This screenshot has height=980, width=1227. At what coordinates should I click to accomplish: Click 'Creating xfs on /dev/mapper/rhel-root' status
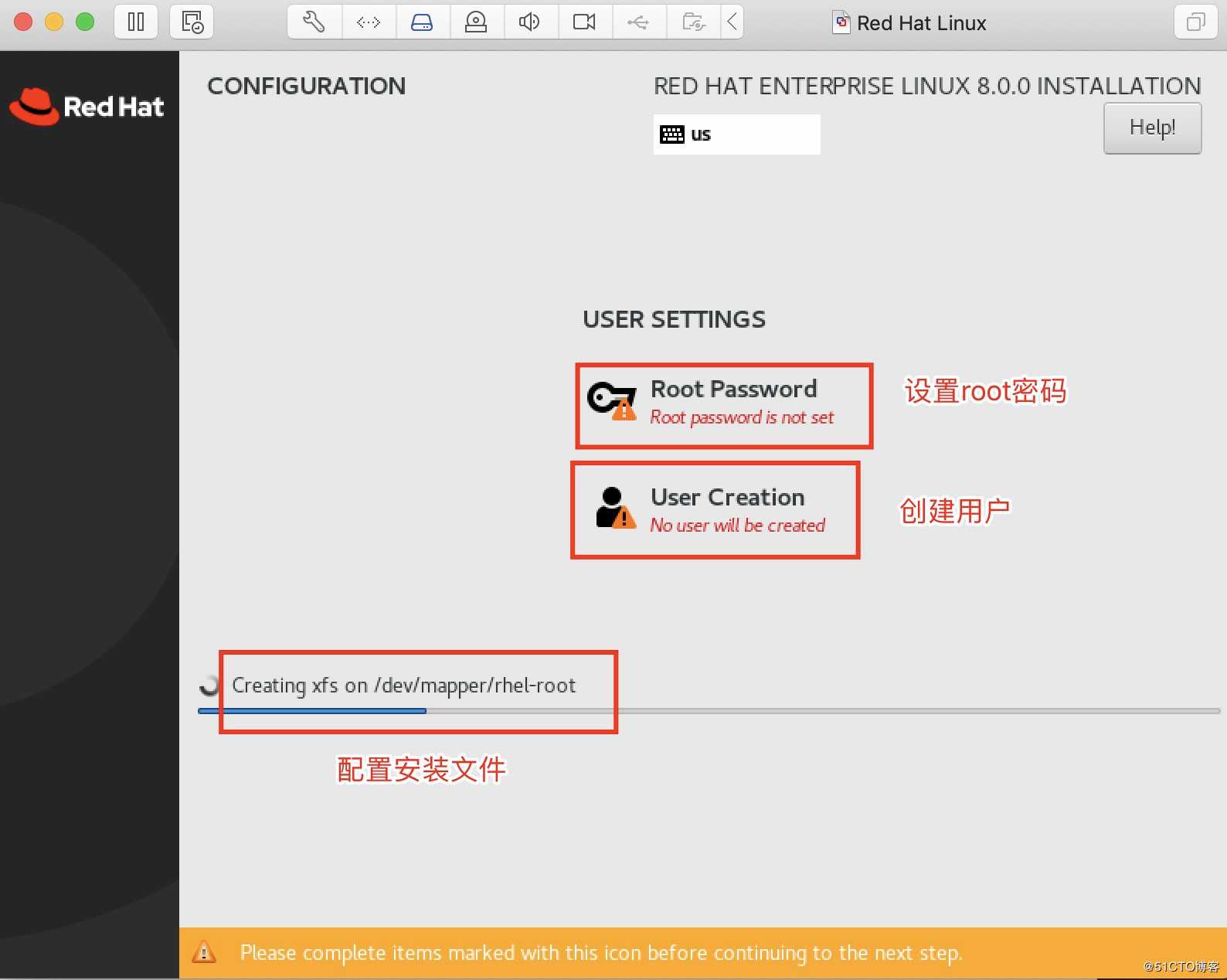point(404,686)
